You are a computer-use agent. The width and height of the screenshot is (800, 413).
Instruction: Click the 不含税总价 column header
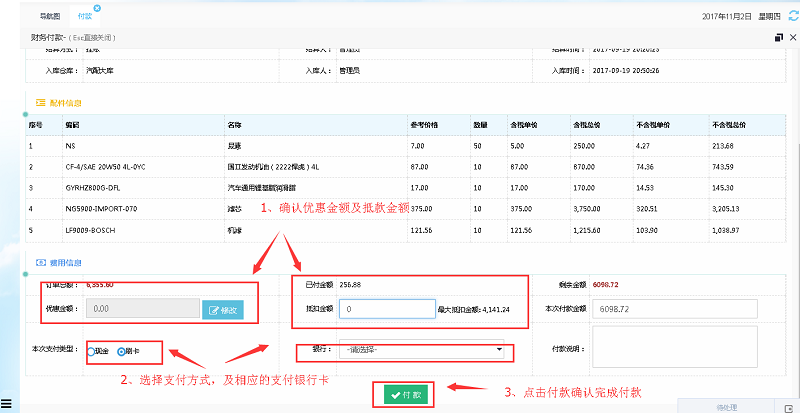tap(729, 125)
